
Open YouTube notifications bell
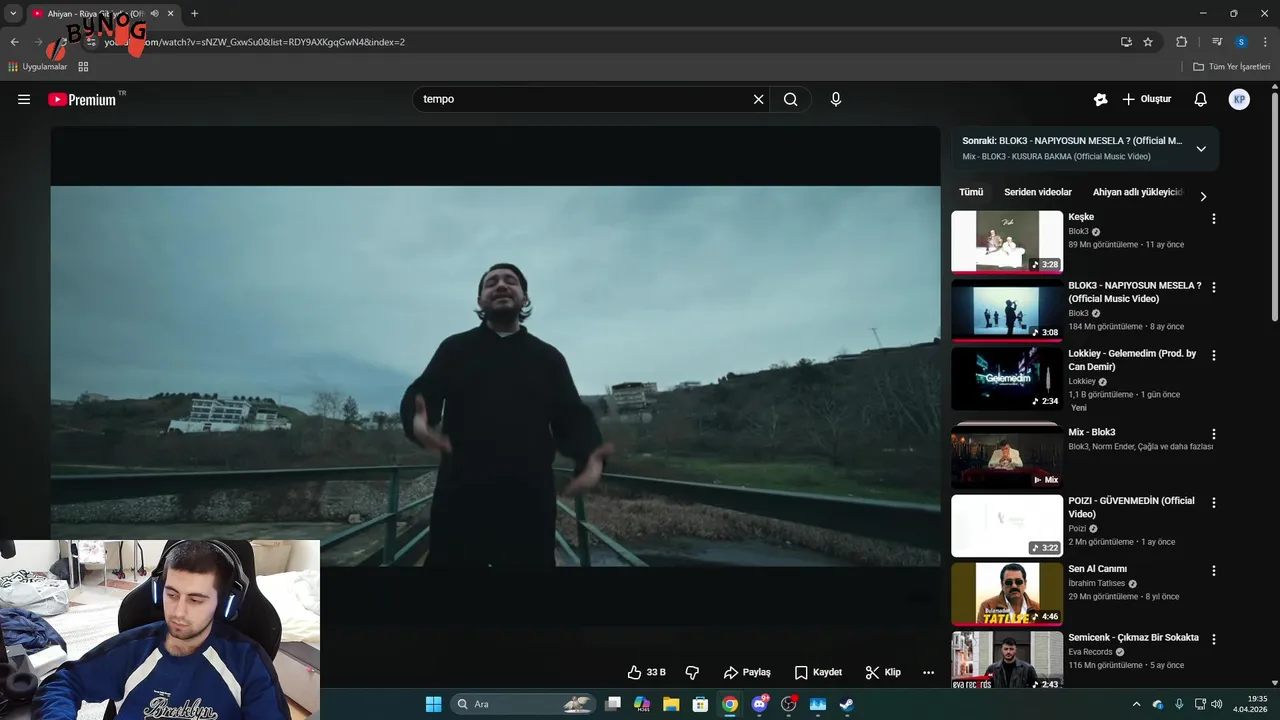[1201, 99]
